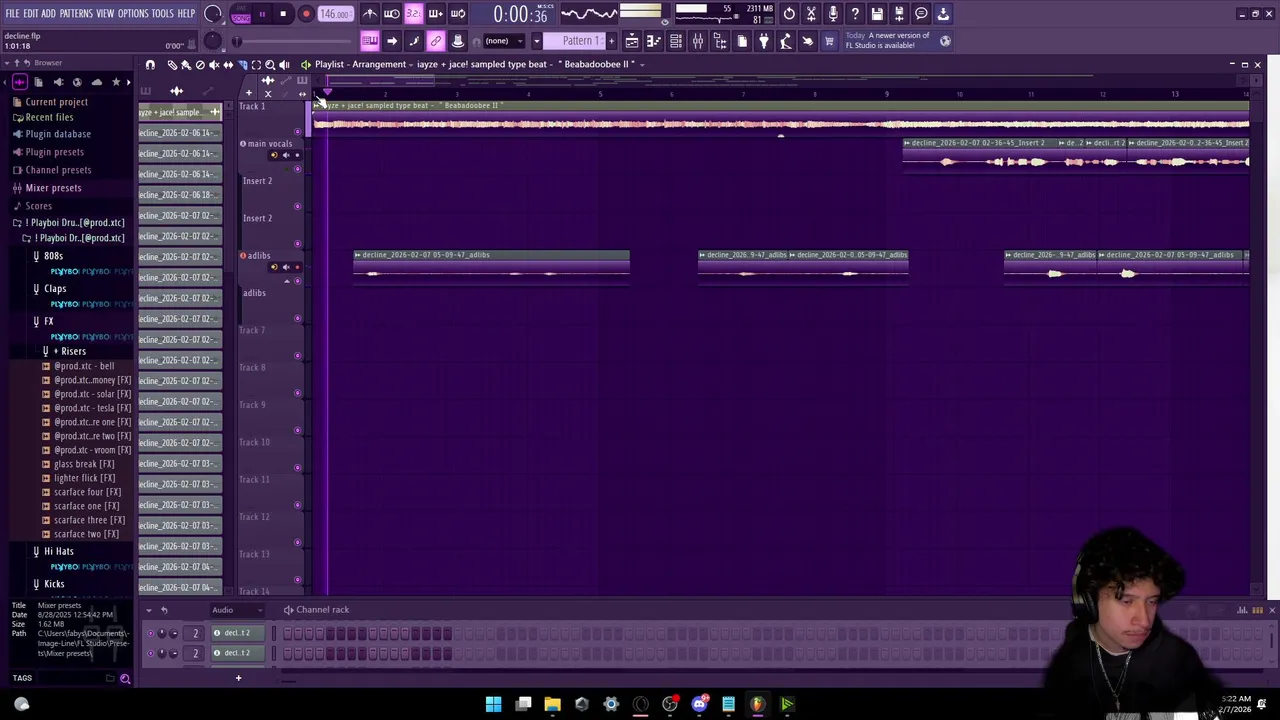The image size is (1280, 720).
Task: Click the Windows Start button
Action: point(494,704)
